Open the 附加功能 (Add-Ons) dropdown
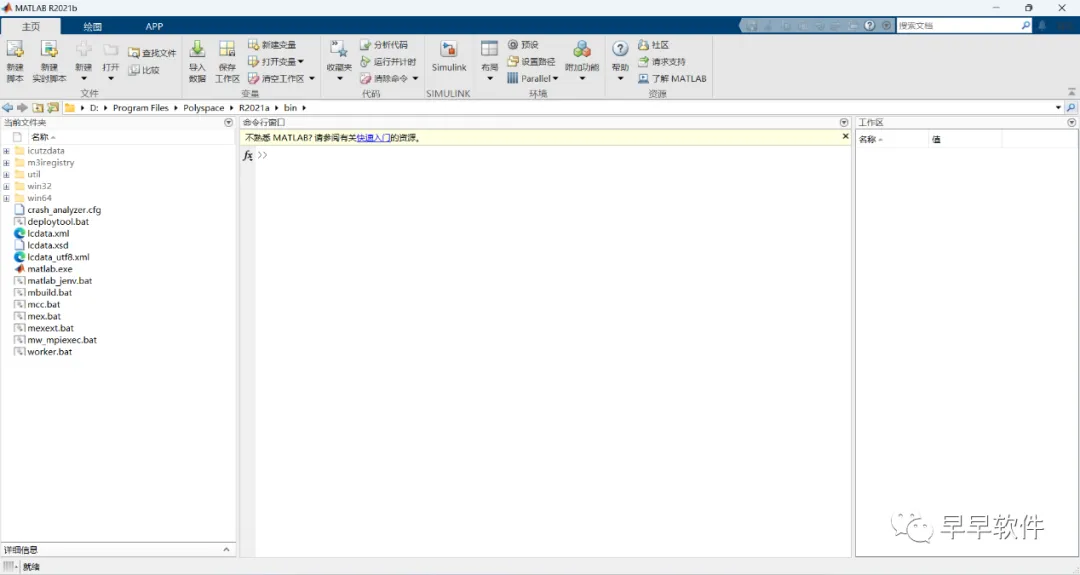This screenshot has height=575, width=1080. click(x=582, y=79)
